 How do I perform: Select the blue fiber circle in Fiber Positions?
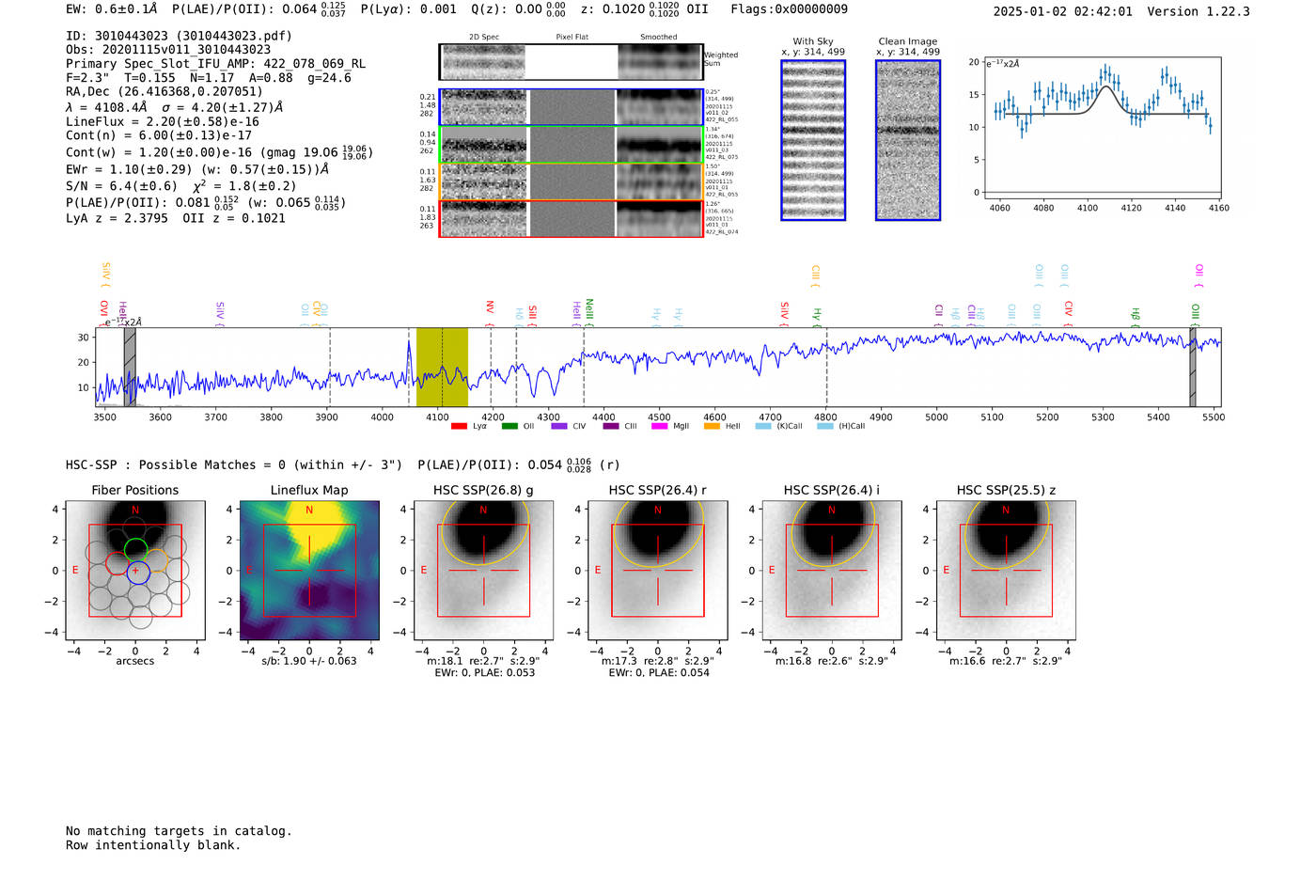[x=138, y=573]
